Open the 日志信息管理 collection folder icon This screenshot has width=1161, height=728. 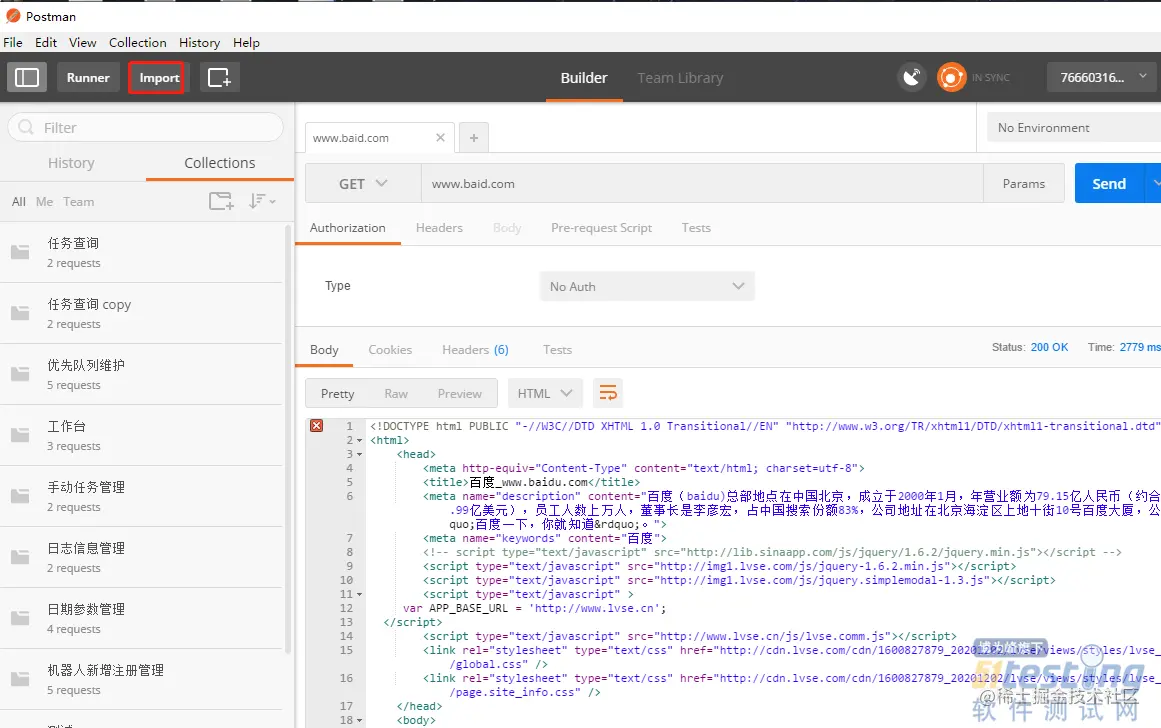coord(20,557)
